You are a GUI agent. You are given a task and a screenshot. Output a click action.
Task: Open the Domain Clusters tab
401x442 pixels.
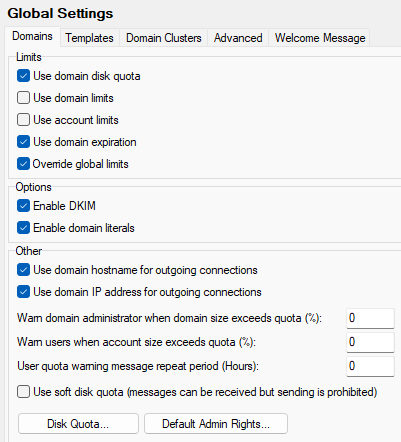tap(164, 38)
